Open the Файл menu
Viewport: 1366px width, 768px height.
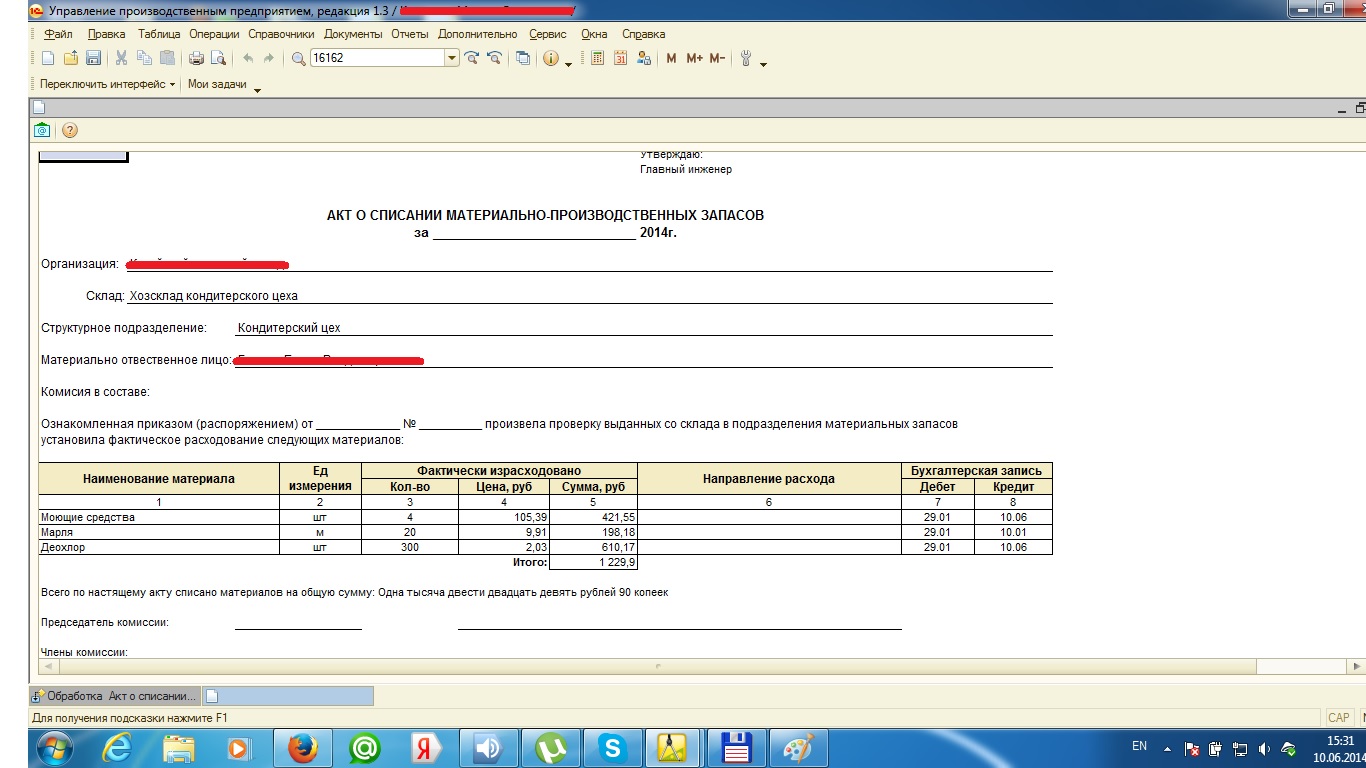pos(59,34)
